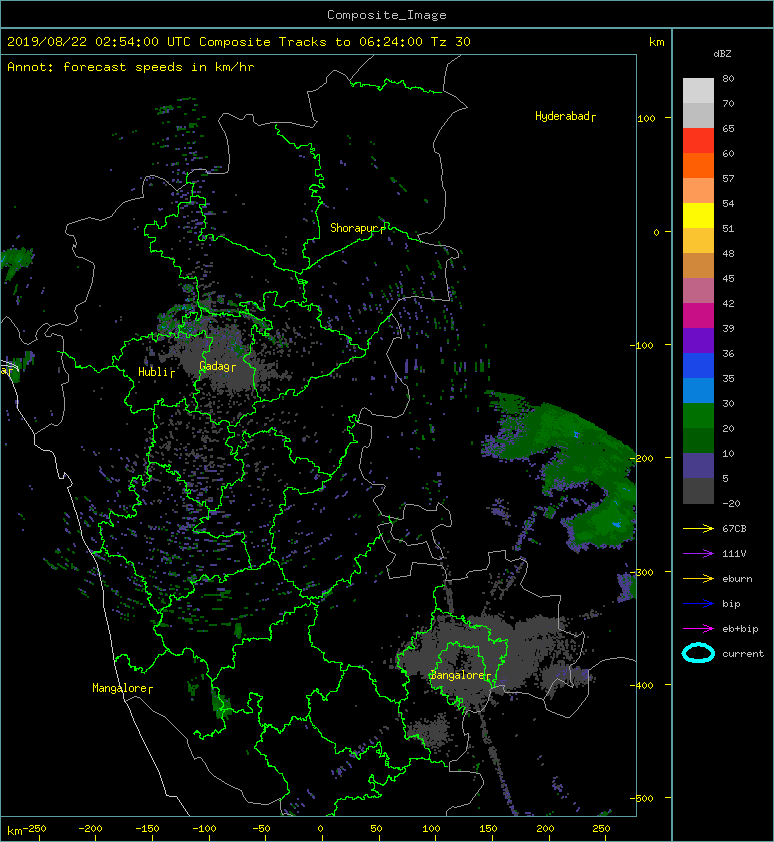The image size is (774, 842).
Task: Select the Hyderabad city label
Action: point(563,117)
